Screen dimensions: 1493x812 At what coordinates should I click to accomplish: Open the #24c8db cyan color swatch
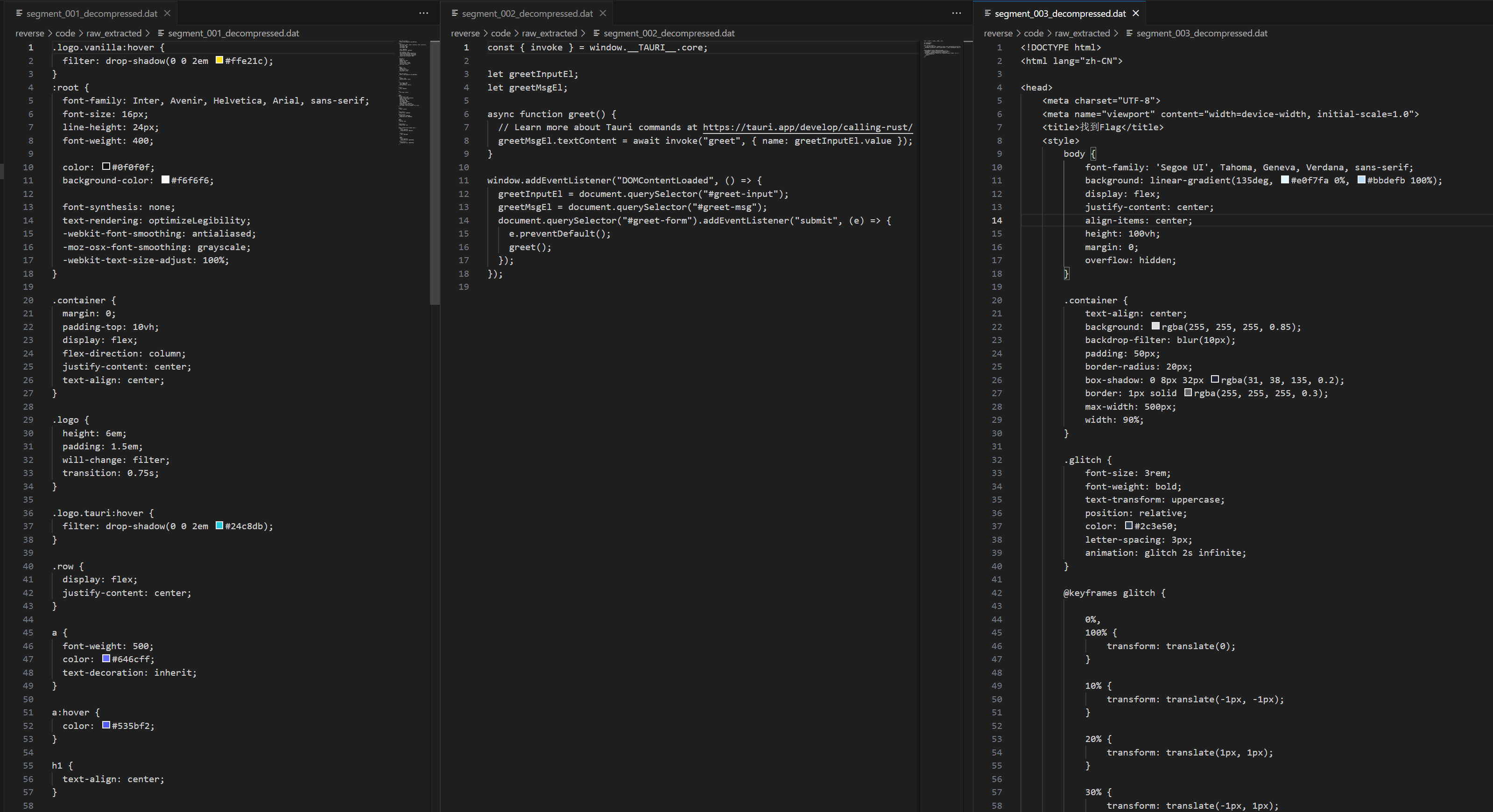(219, 526)
